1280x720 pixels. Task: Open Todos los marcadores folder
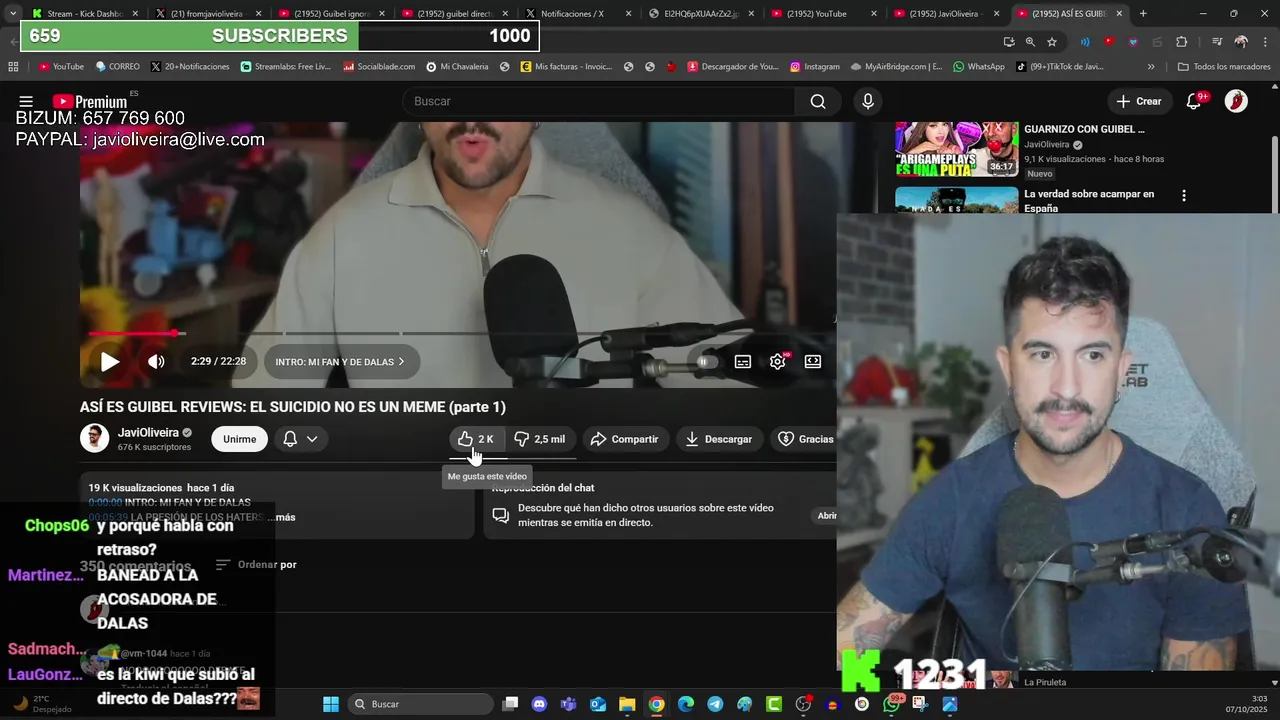1223,67
